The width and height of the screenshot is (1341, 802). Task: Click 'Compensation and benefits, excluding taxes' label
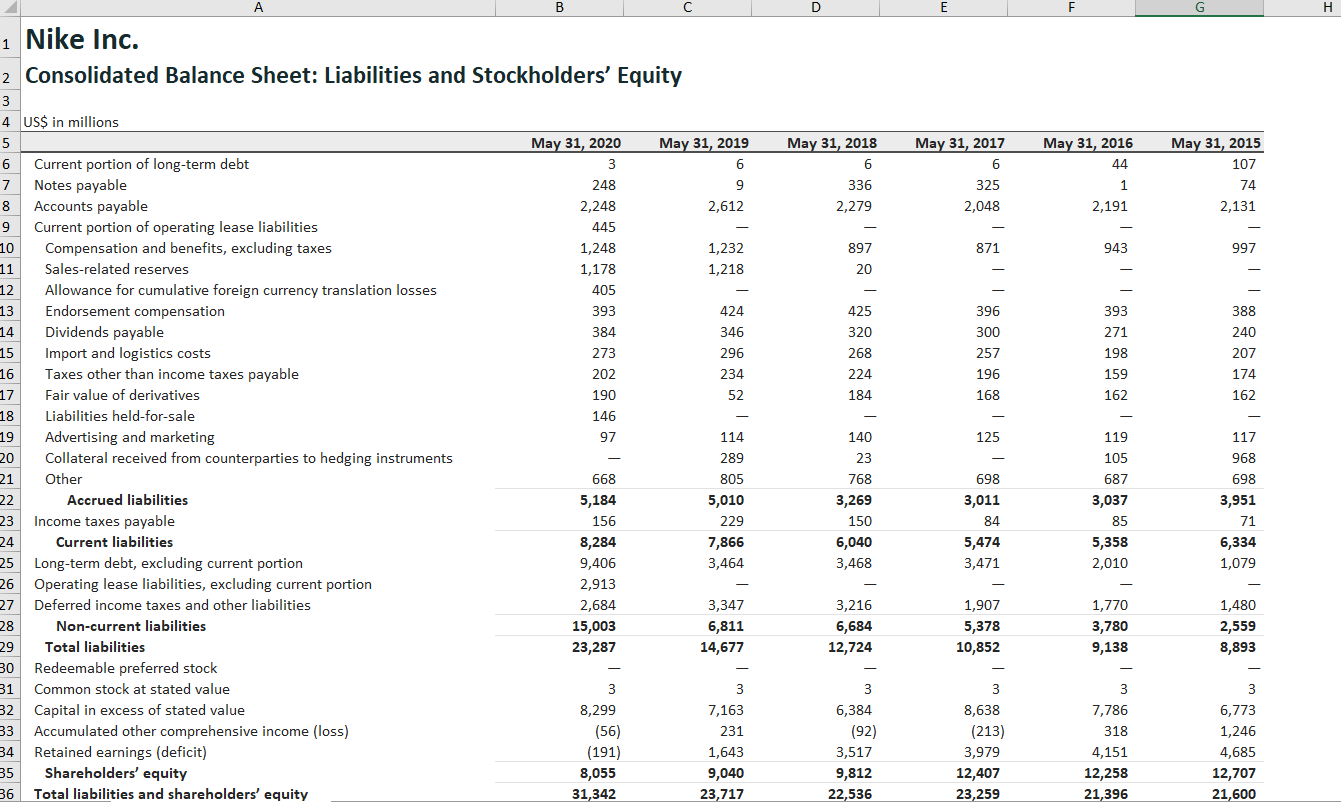pos(188,248)
